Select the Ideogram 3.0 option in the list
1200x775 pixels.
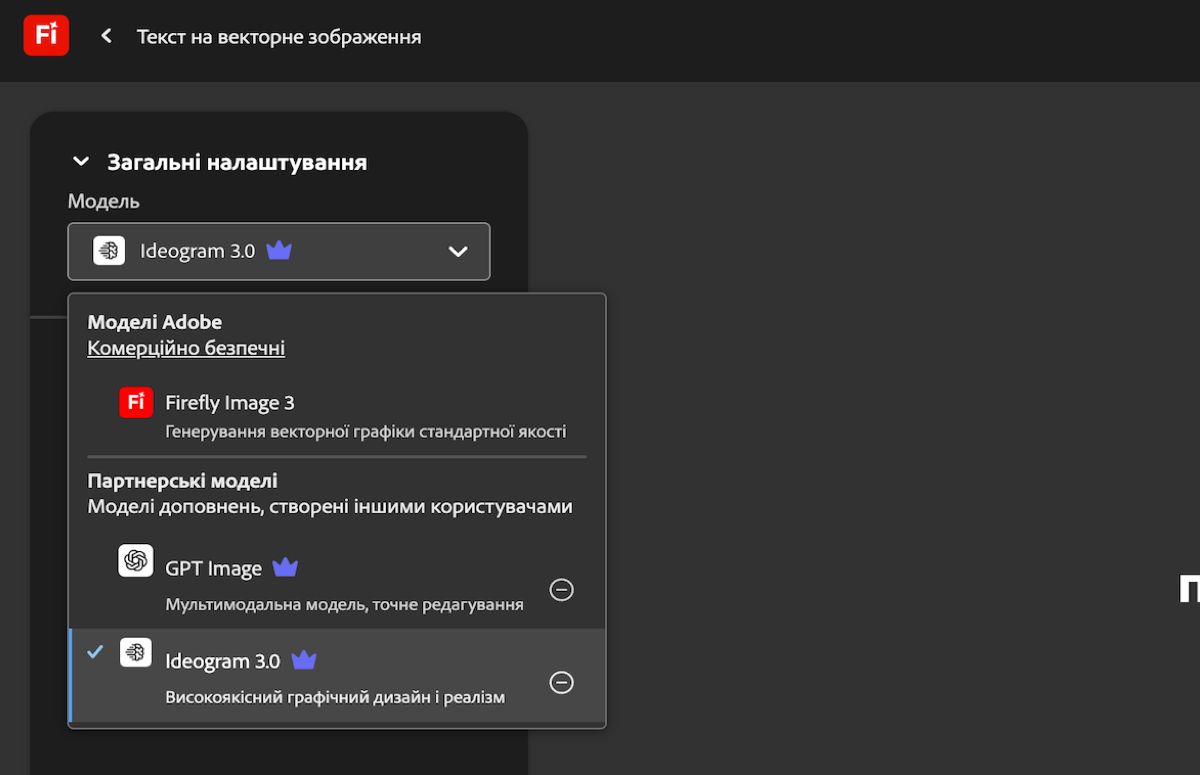pyautogui.click(x=337, y=675)
